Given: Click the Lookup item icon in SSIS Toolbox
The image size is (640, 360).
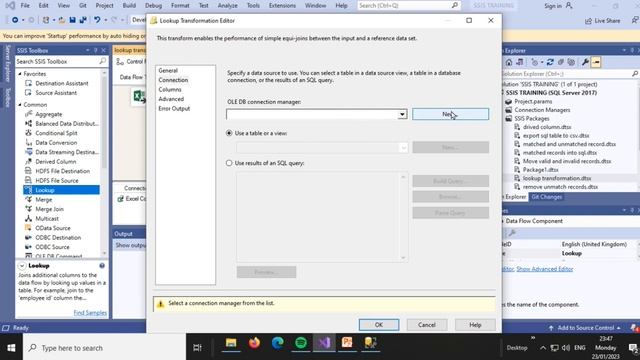Looking at the screenshot, I should pos(28,190).
